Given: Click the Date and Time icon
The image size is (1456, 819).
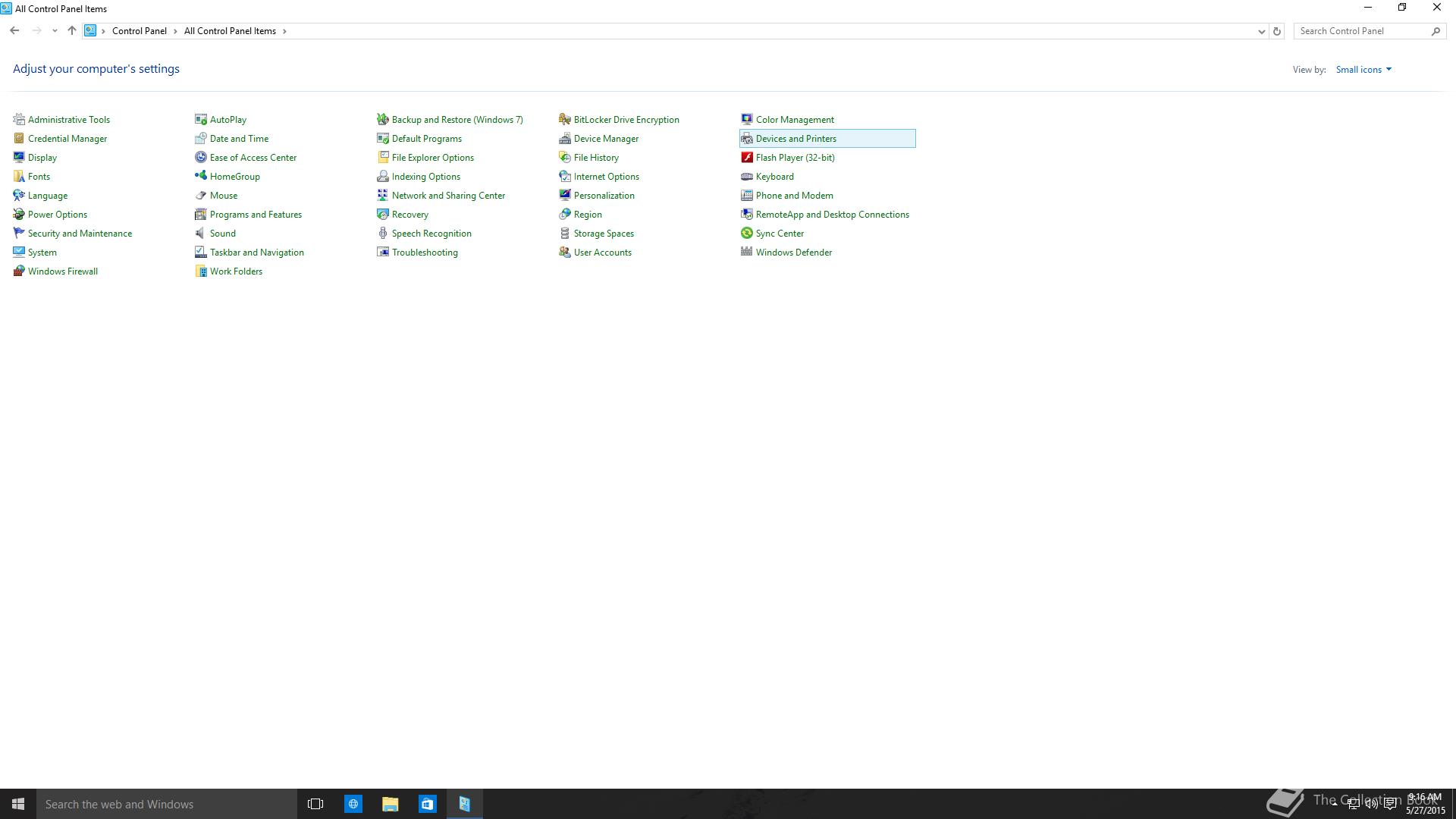Looking at the screenshot, I should click(201, 138).
